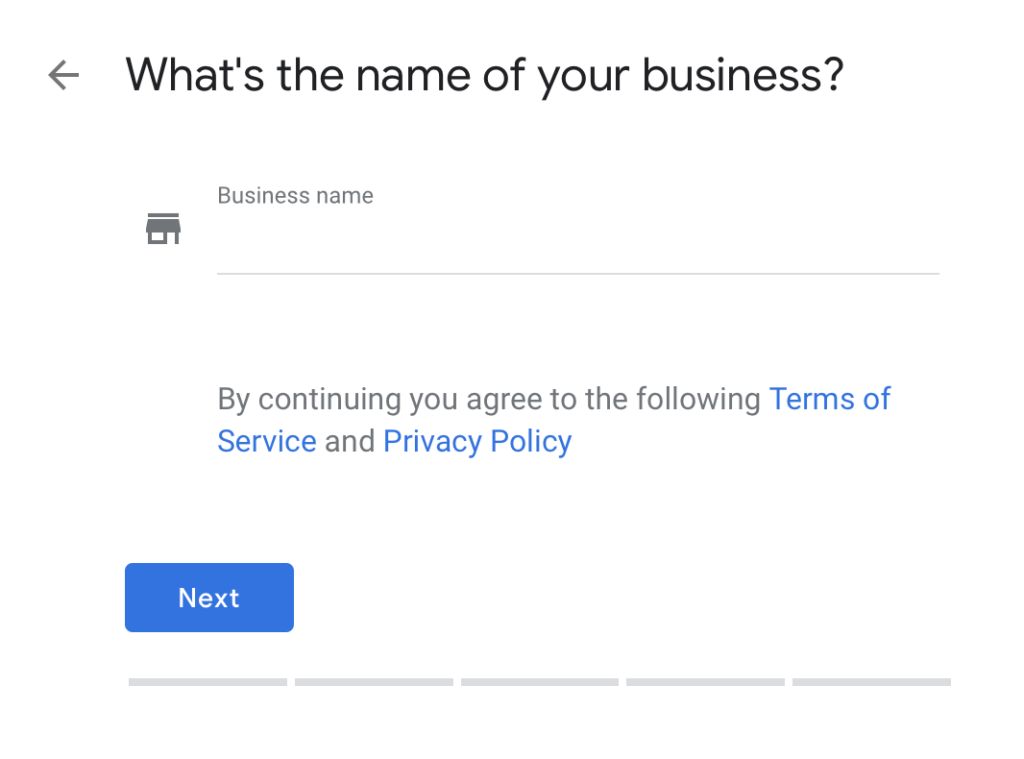Click the Business name placeholder label
The image size is (1024, 759).
click(x=295, y=195)
